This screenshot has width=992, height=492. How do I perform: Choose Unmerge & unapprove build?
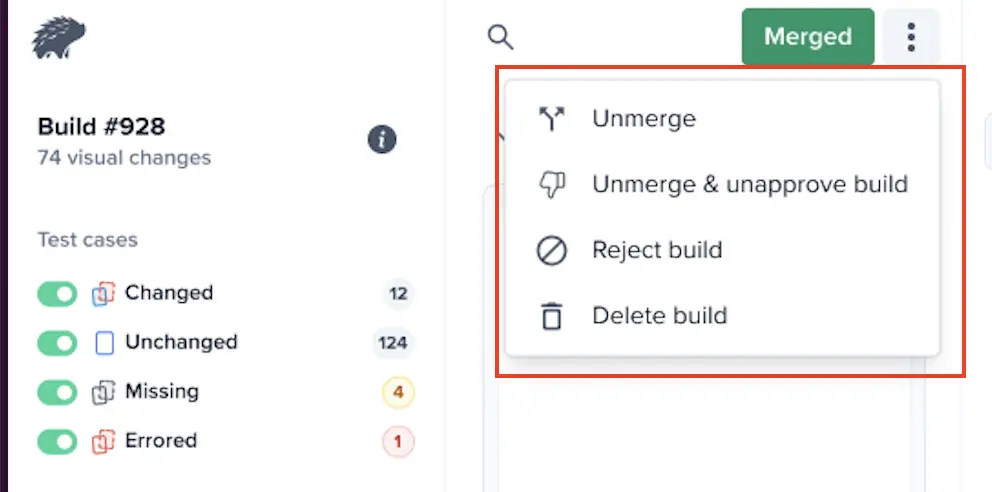pyautogui.click(x=749, y=184)
